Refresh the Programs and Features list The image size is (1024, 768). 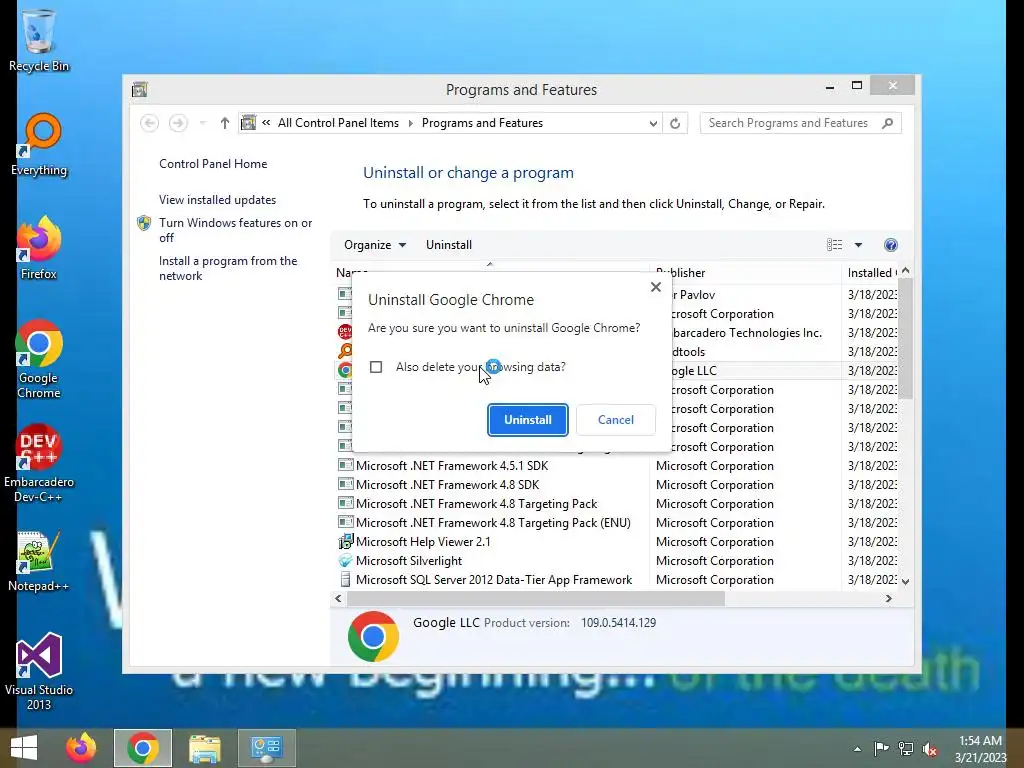tap(675, 123)
